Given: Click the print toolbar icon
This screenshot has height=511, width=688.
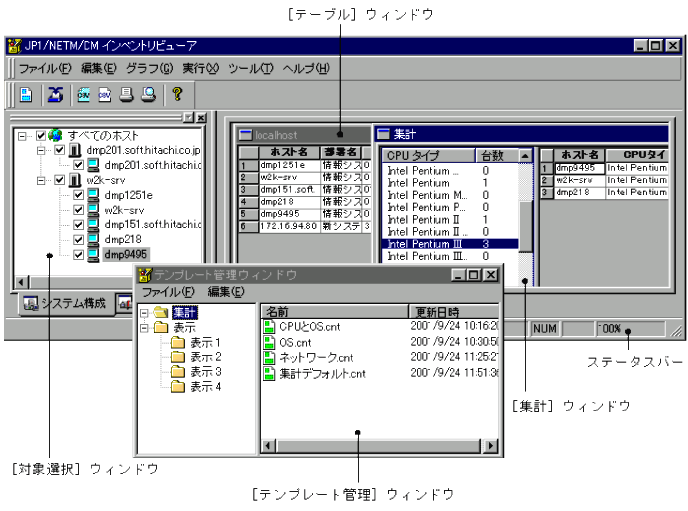Looking at the screenshot, I should 127,94.
